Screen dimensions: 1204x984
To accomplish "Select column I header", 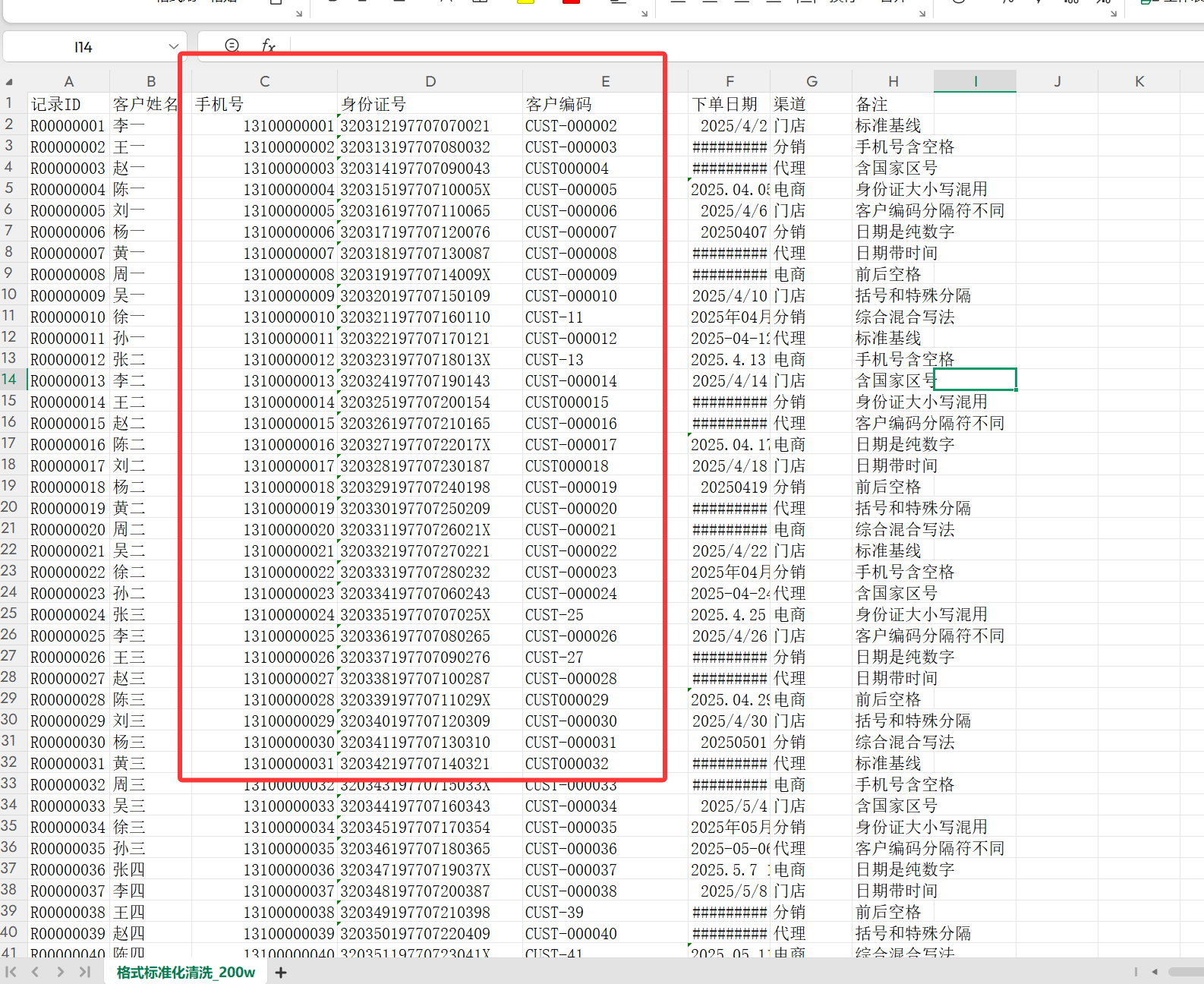I will (x=975, y=81).
